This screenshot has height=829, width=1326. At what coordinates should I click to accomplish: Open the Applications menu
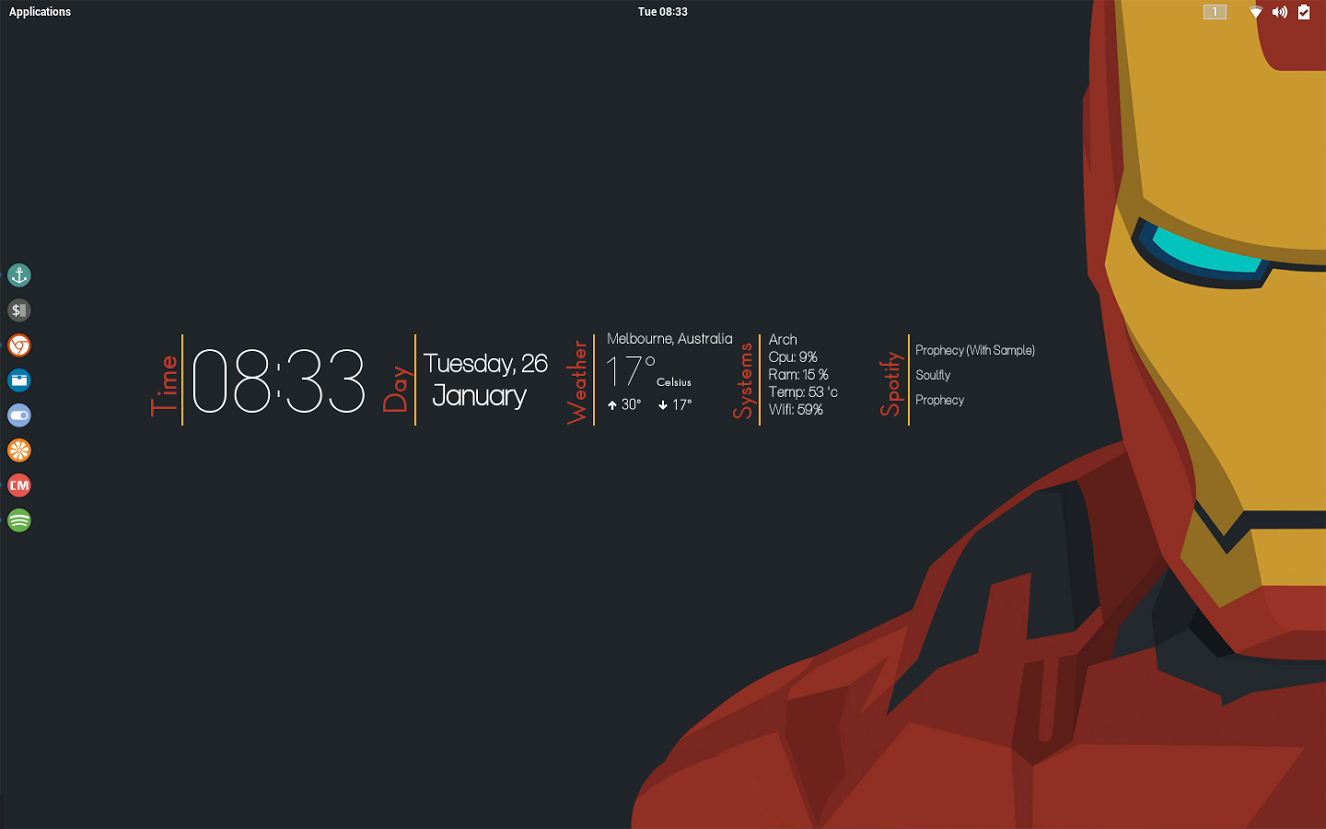40,12
